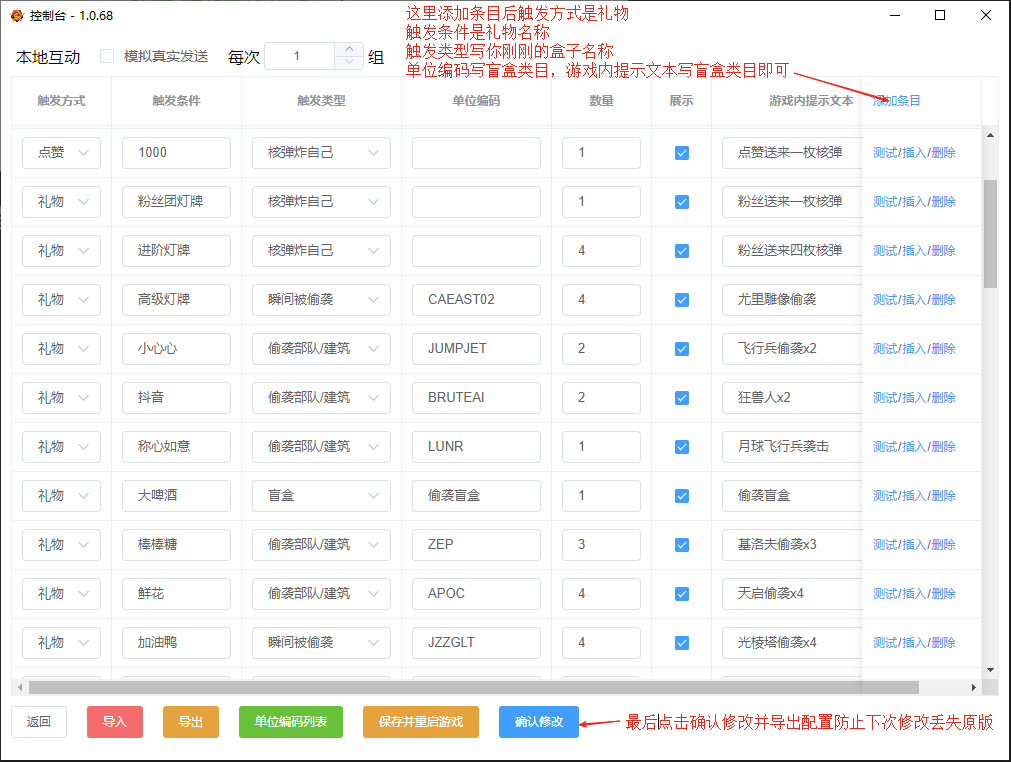Expand the 核弹炸自己 dropdown in 粉丝团灯牌 row

[x=321, y=202]
